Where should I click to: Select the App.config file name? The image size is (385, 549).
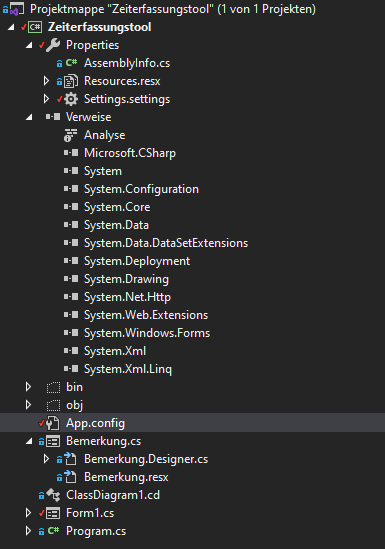95,423
